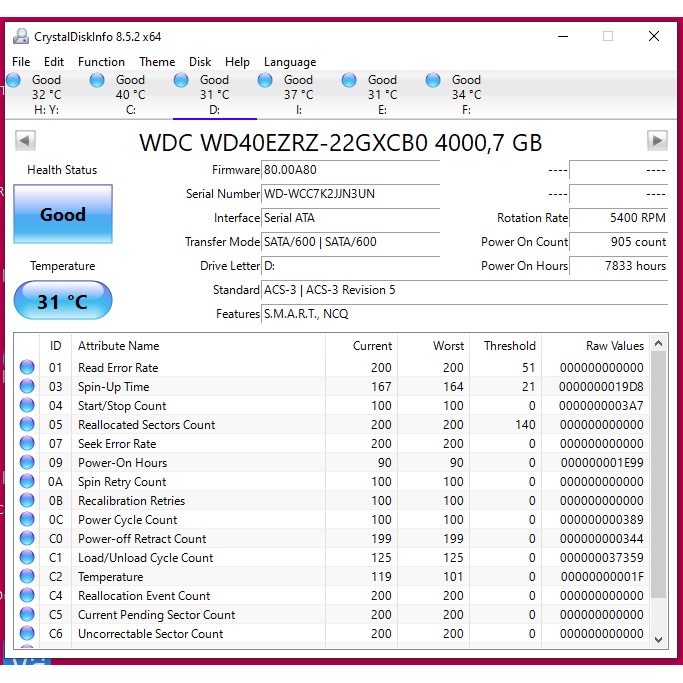Click the 31 °C temperature button

point(63,301)
